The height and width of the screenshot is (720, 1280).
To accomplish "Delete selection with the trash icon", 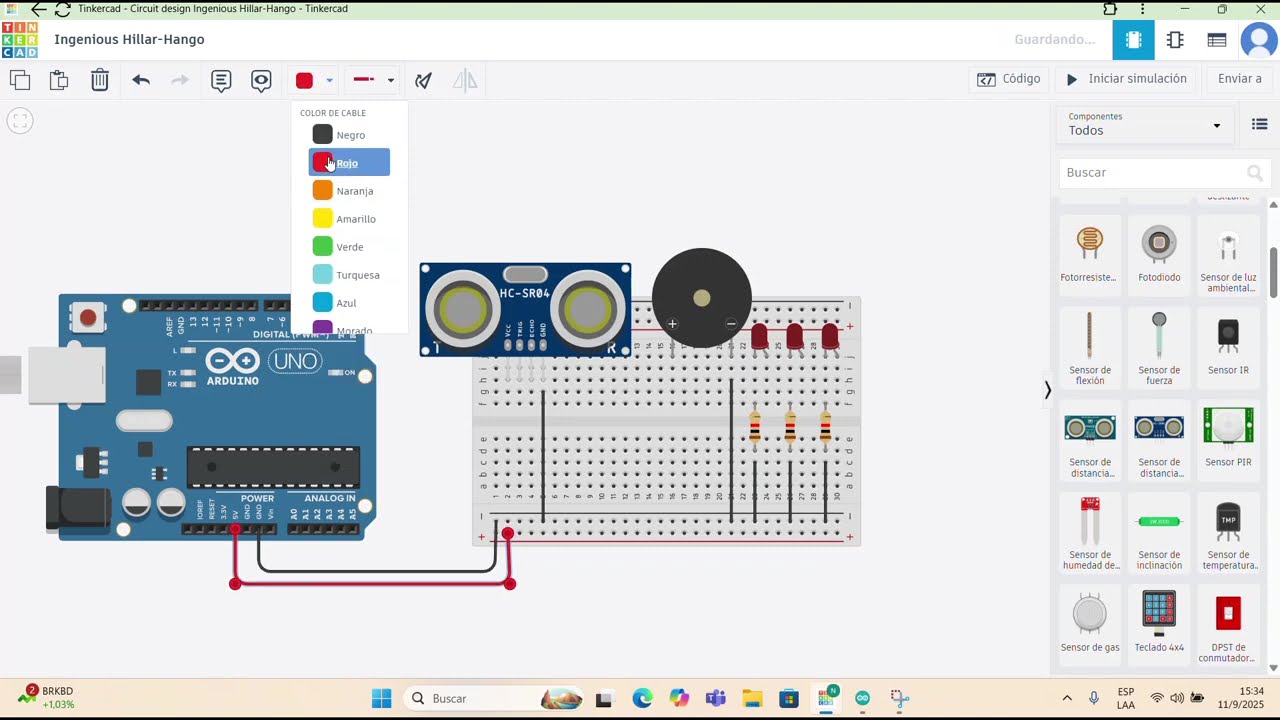I will [100, 80].
